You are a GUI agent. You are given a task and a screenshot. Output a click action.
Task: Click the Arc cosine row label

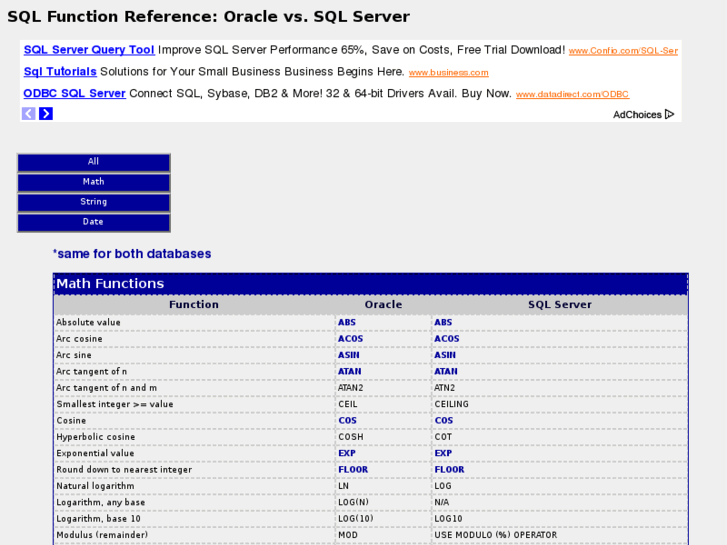(79, 339)
